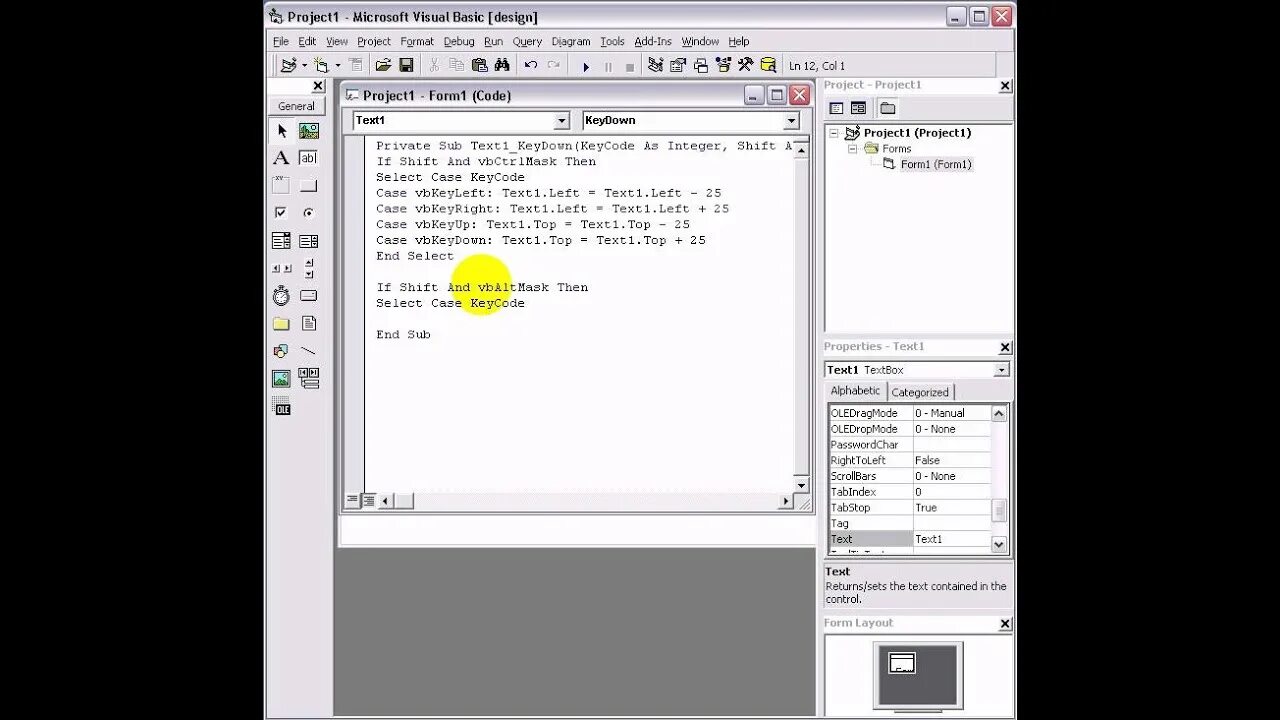This screenshot has width=1280, height=720.
Task: Select the Timer control tool
Action: [x=281, y=296]
